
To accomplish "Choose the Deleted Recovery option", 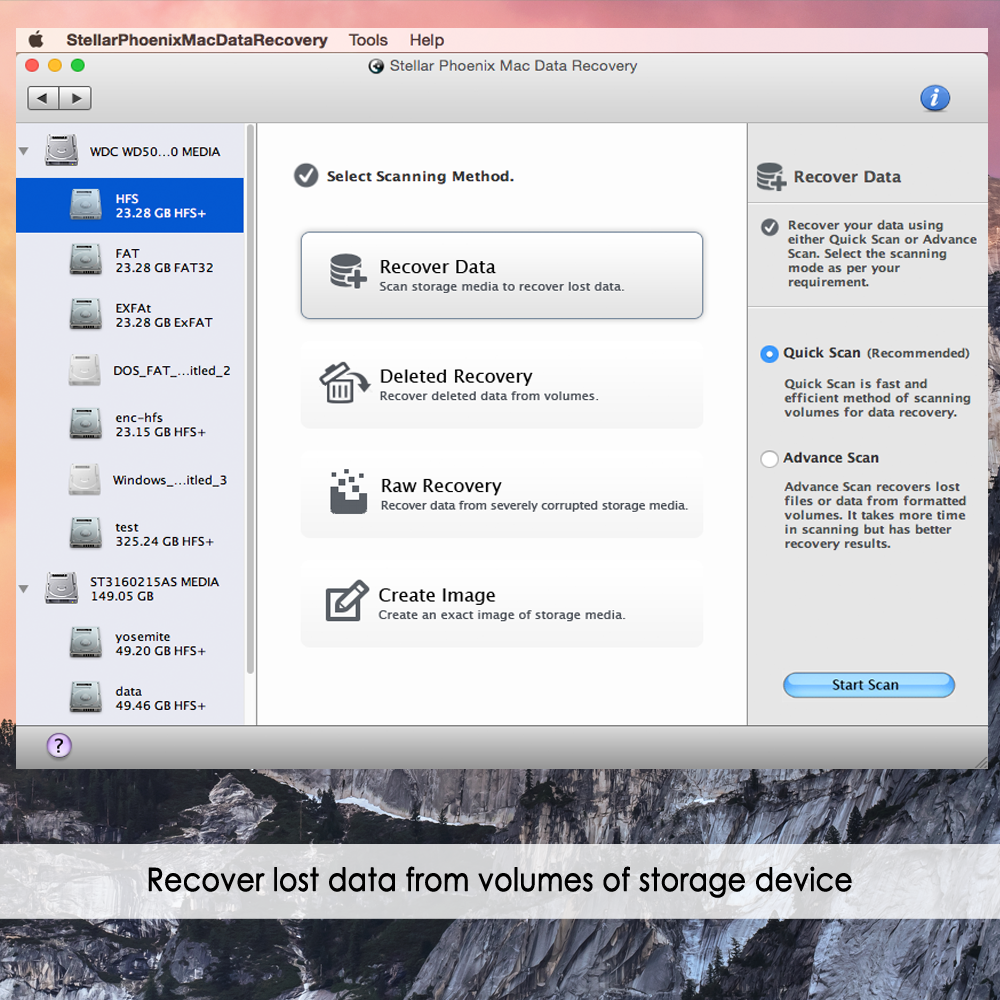I will coord(502,385).
